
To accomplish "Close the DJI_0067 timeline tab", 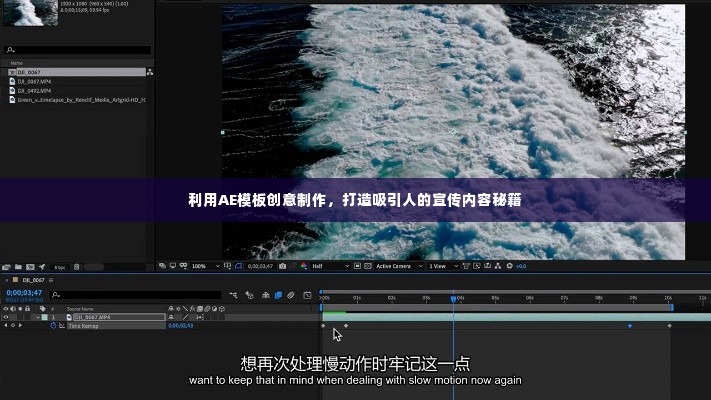I will pyautogui.click(x=6, y=280).
